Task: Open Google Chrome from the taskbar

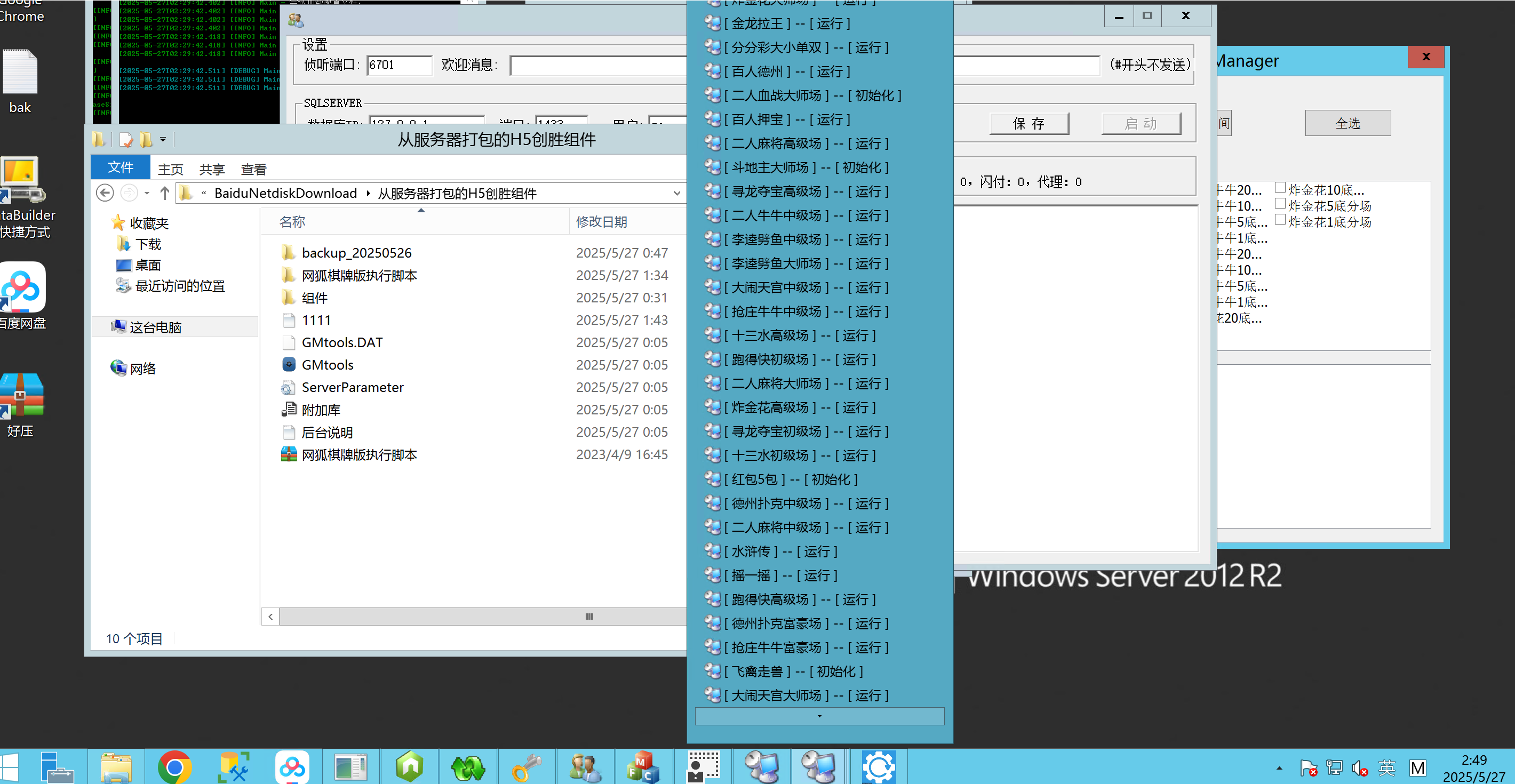Action: point(174,766)
